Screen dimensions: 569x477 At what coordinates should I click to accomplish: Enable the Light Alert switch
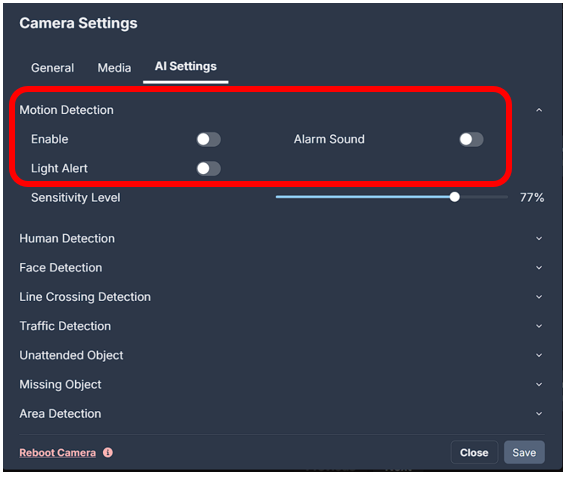point(210,169)
